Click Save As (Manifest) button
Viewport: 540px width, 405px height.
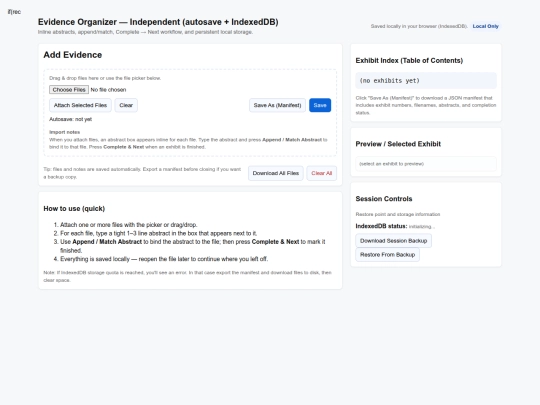click(277, 105)
